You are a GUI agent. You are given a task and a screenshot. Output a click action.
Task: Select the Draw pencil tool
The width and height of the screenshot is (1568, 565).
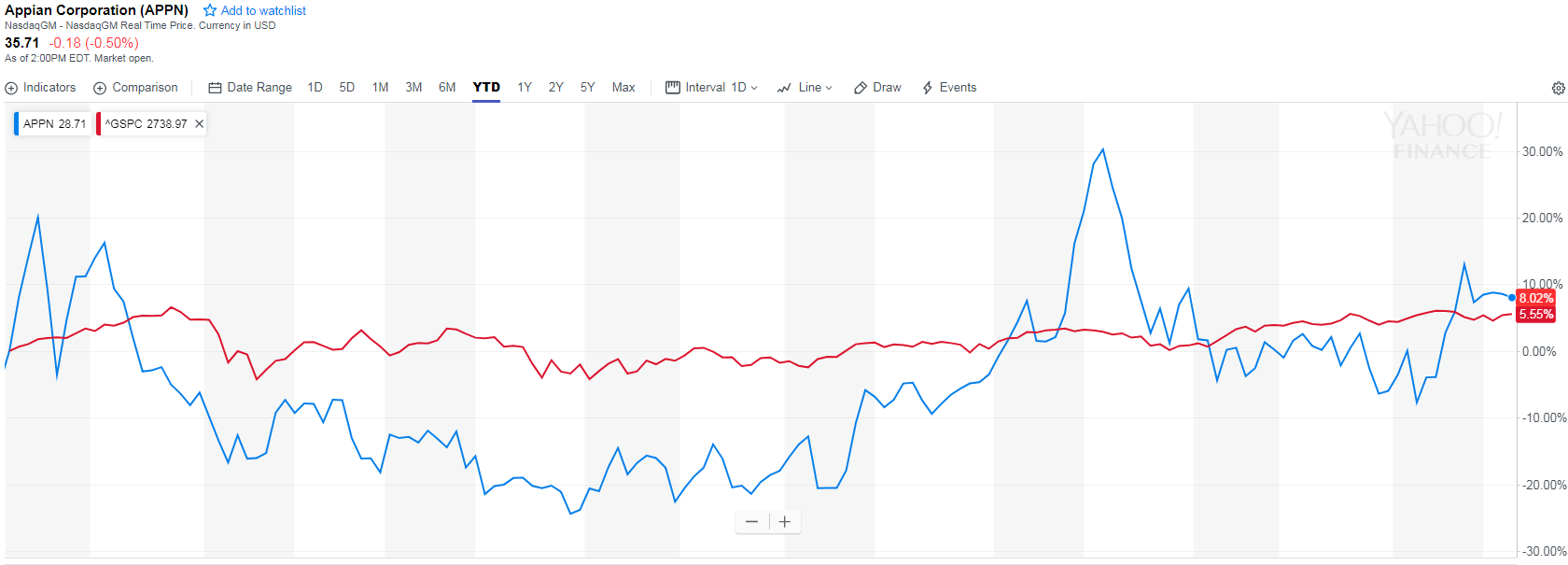coord(877,88)
